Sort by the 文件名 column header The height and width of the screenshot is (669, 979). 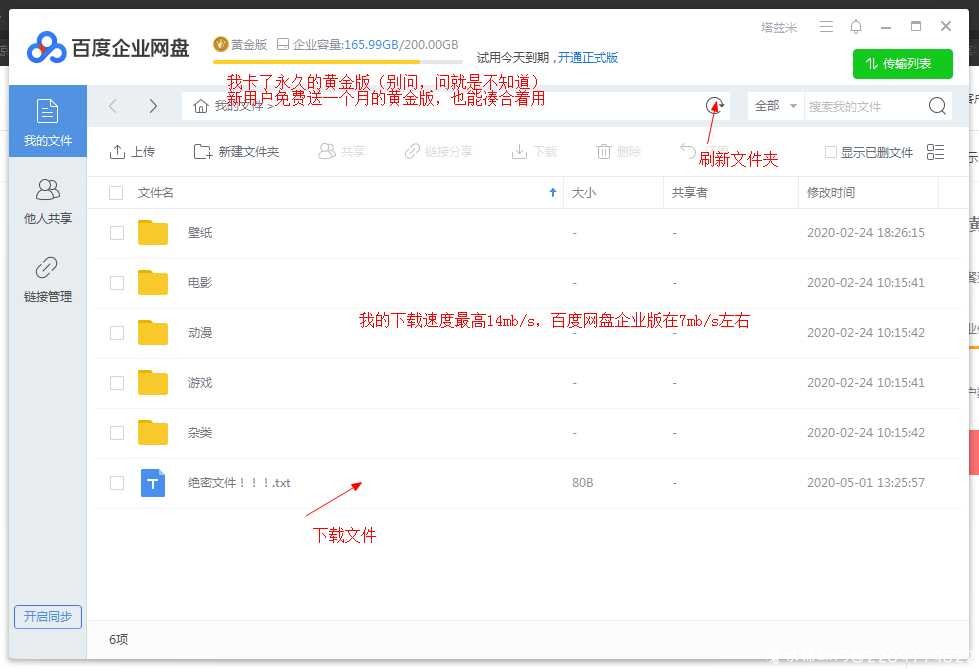click(x=155, y=192)
